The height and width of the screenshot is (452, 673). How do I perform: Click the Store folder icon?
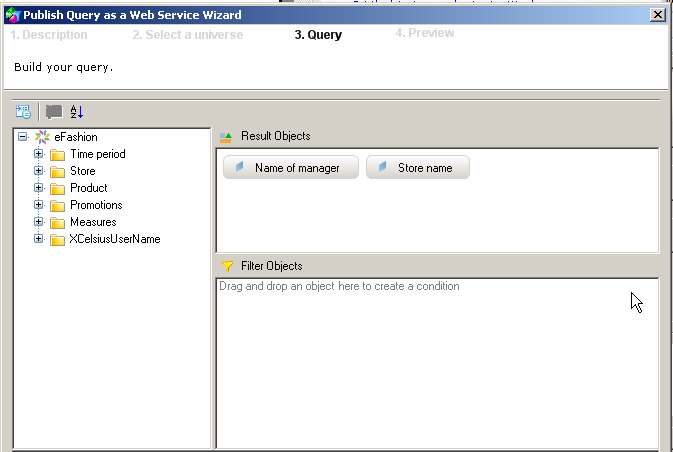pos(57,172)
